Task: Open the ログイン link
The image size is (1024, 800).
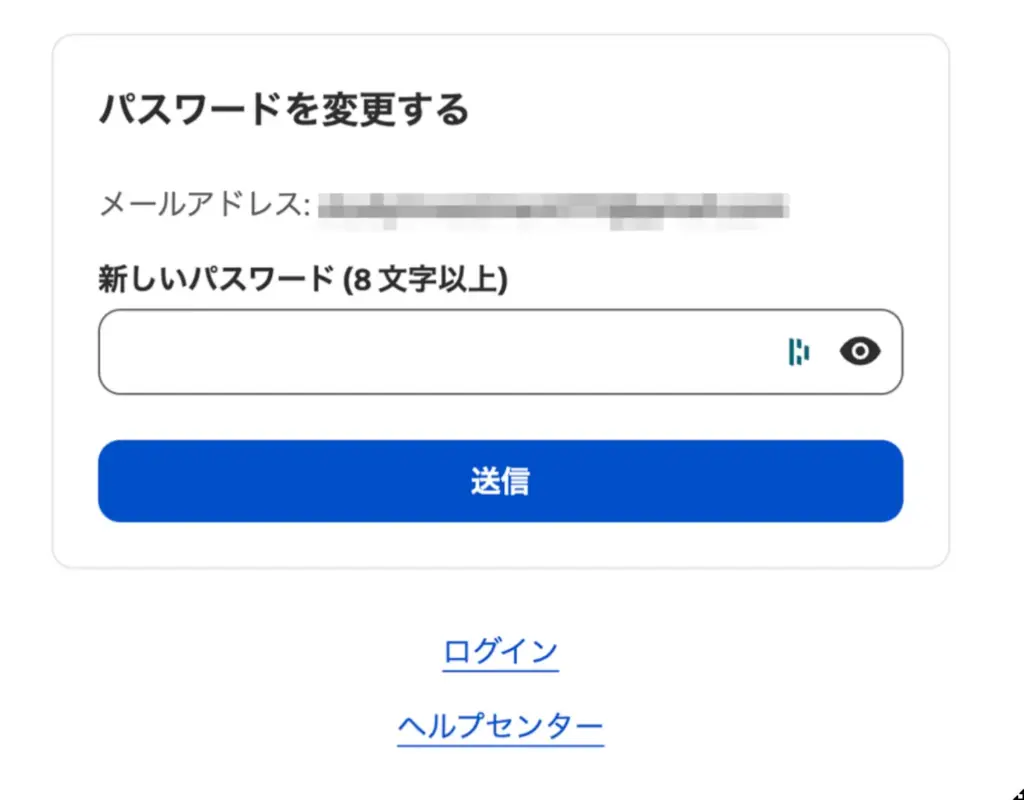Action: click(500, 652)
